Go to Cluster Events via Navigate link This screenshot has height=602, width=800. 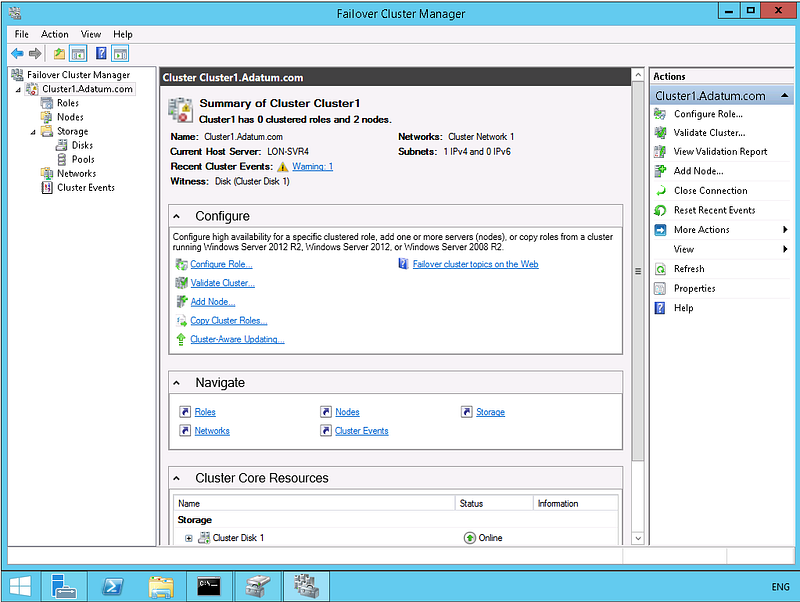pyautogui.click(x=362, y=431)
